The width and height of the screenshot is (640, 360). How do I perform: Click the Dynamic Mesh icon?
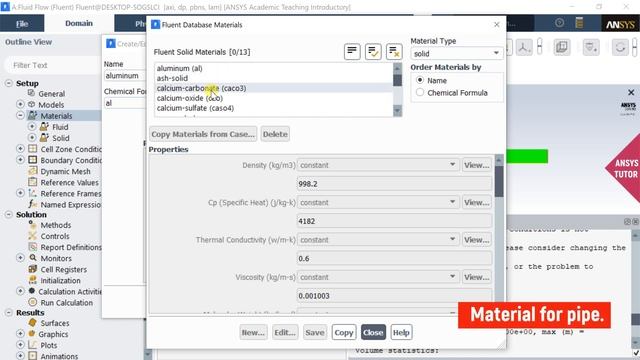[x=33, y=171]
